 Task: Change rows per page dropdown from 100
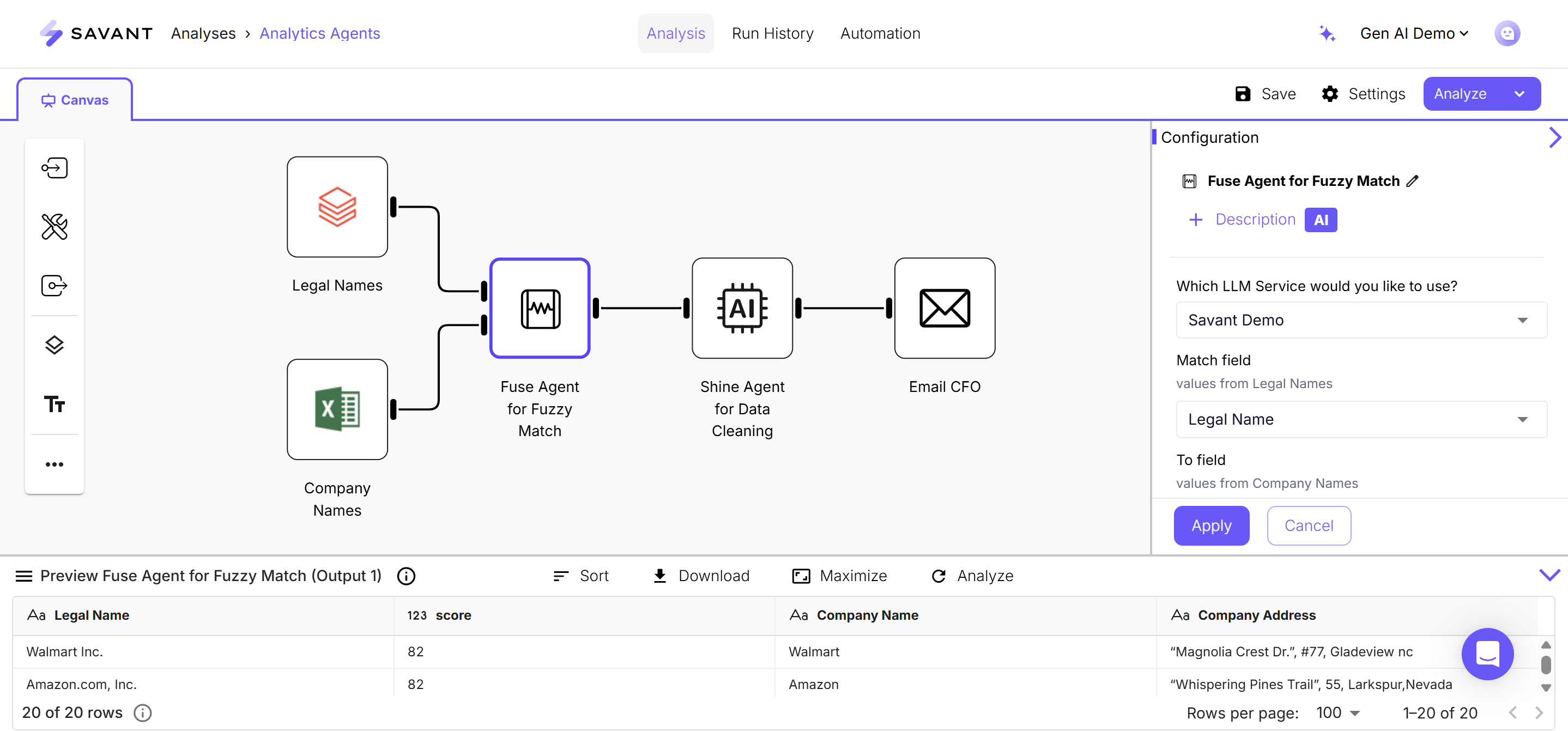(x=1337, y=712)
